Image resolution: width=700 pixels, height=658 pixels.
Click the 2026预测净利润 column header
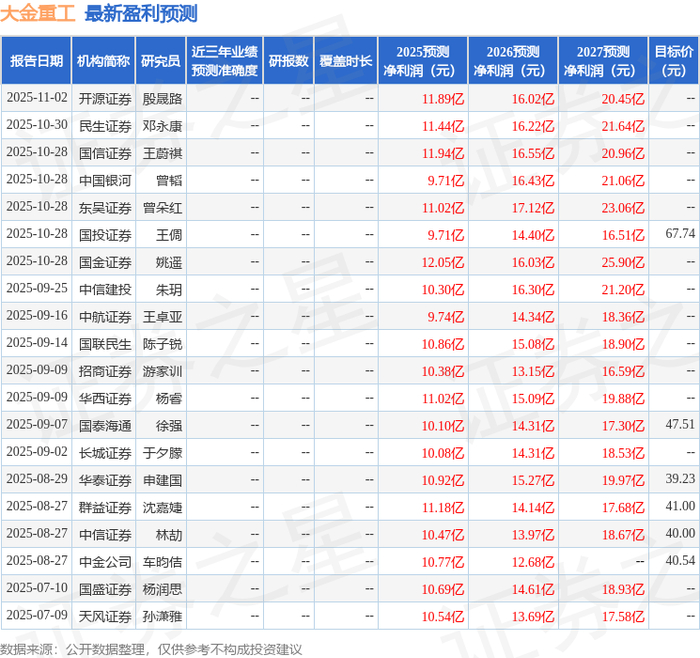pyautogui.click(x=513, y=61)
